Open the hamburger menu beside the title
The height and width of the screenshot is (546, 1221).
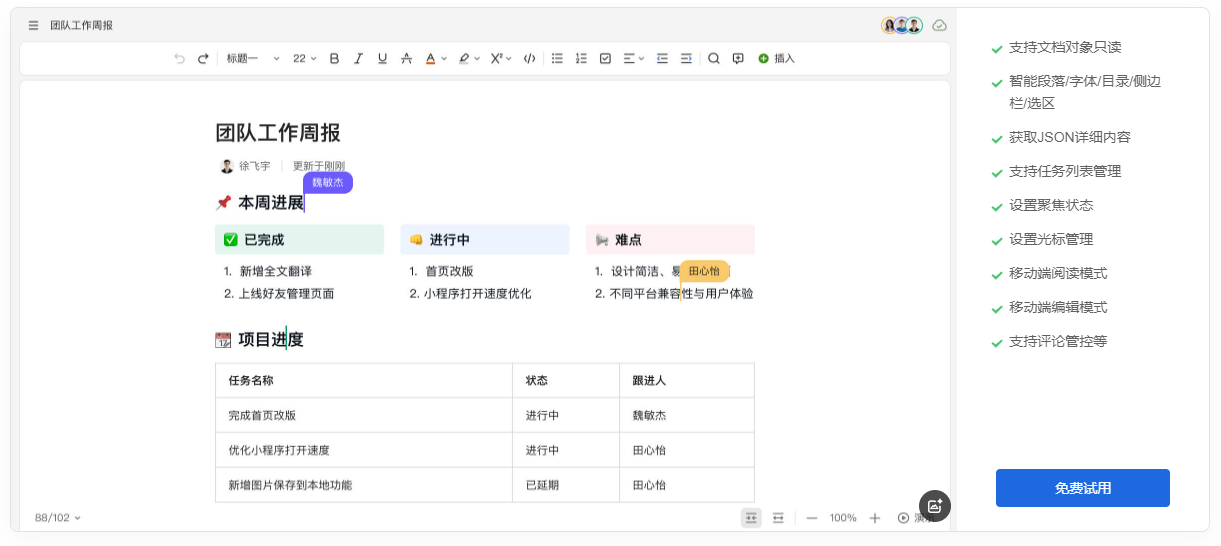(x=34, y=25)
